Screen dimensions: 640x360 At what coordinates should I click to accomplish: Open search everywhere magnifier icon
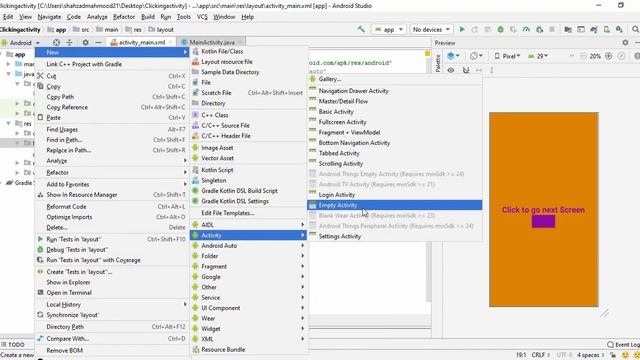tap(635, 29)
